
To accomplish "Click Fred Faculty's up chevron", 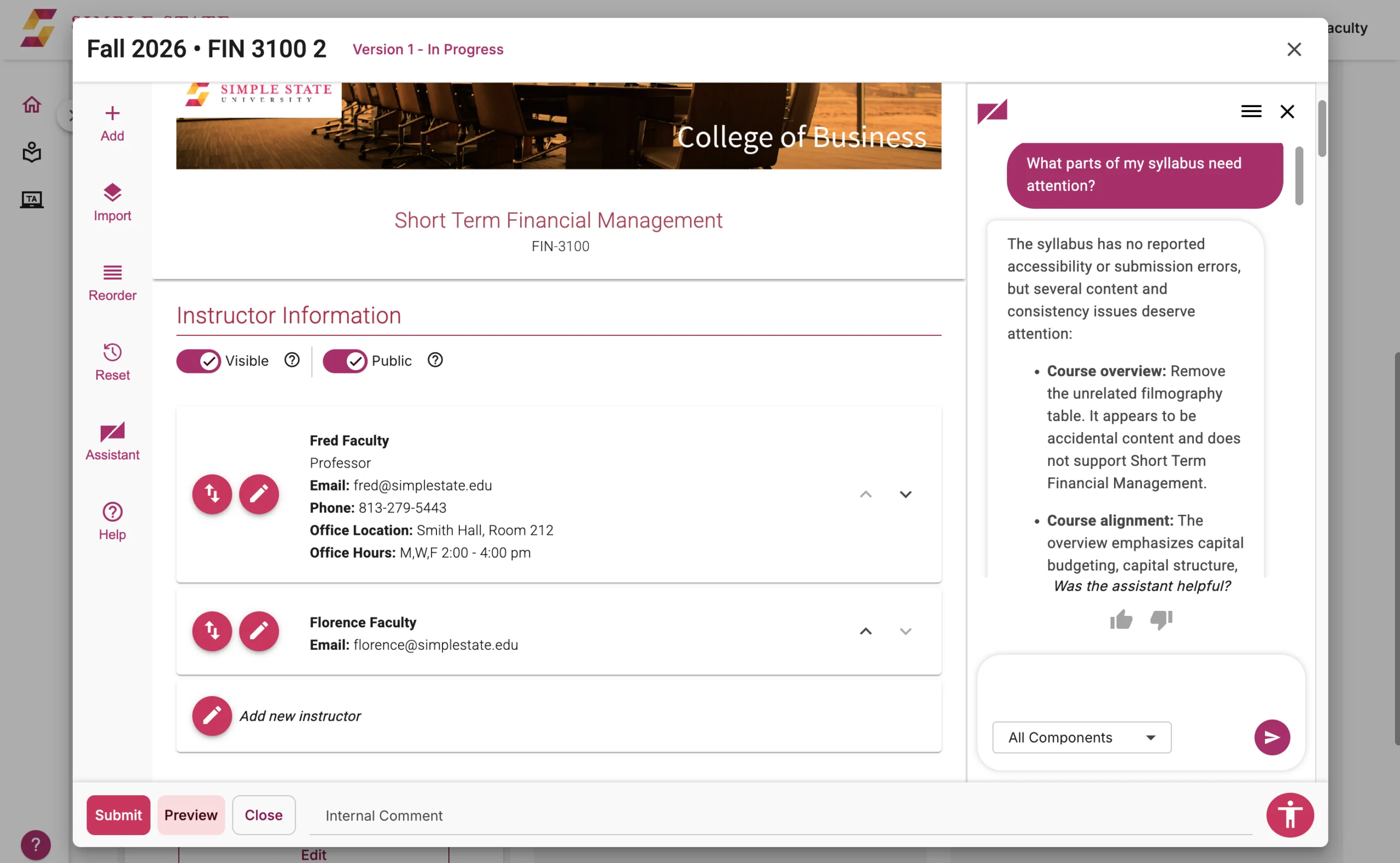I will tap(865, 494).
